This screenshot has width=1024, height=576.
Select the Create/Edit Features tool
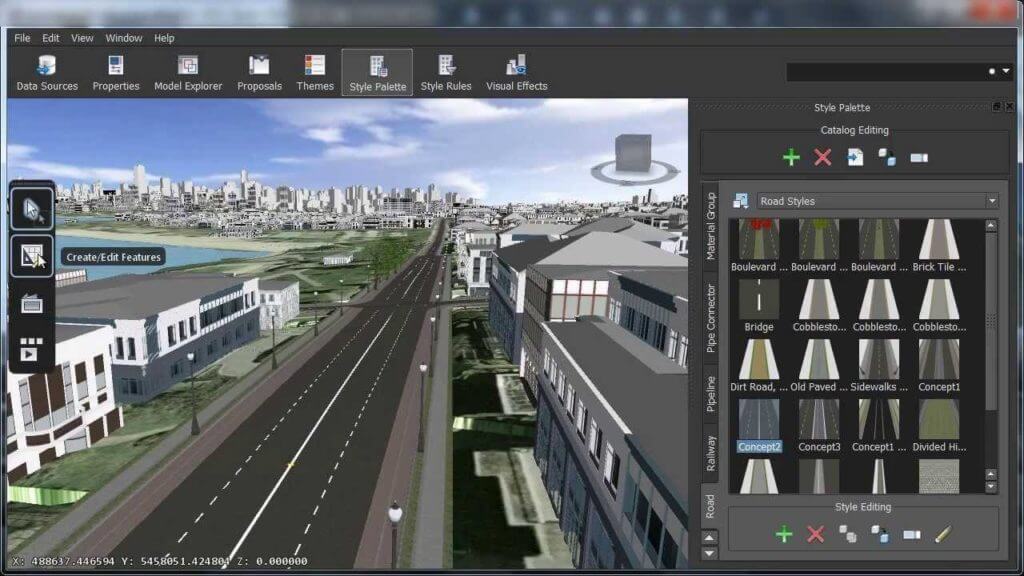click(31, 257)
